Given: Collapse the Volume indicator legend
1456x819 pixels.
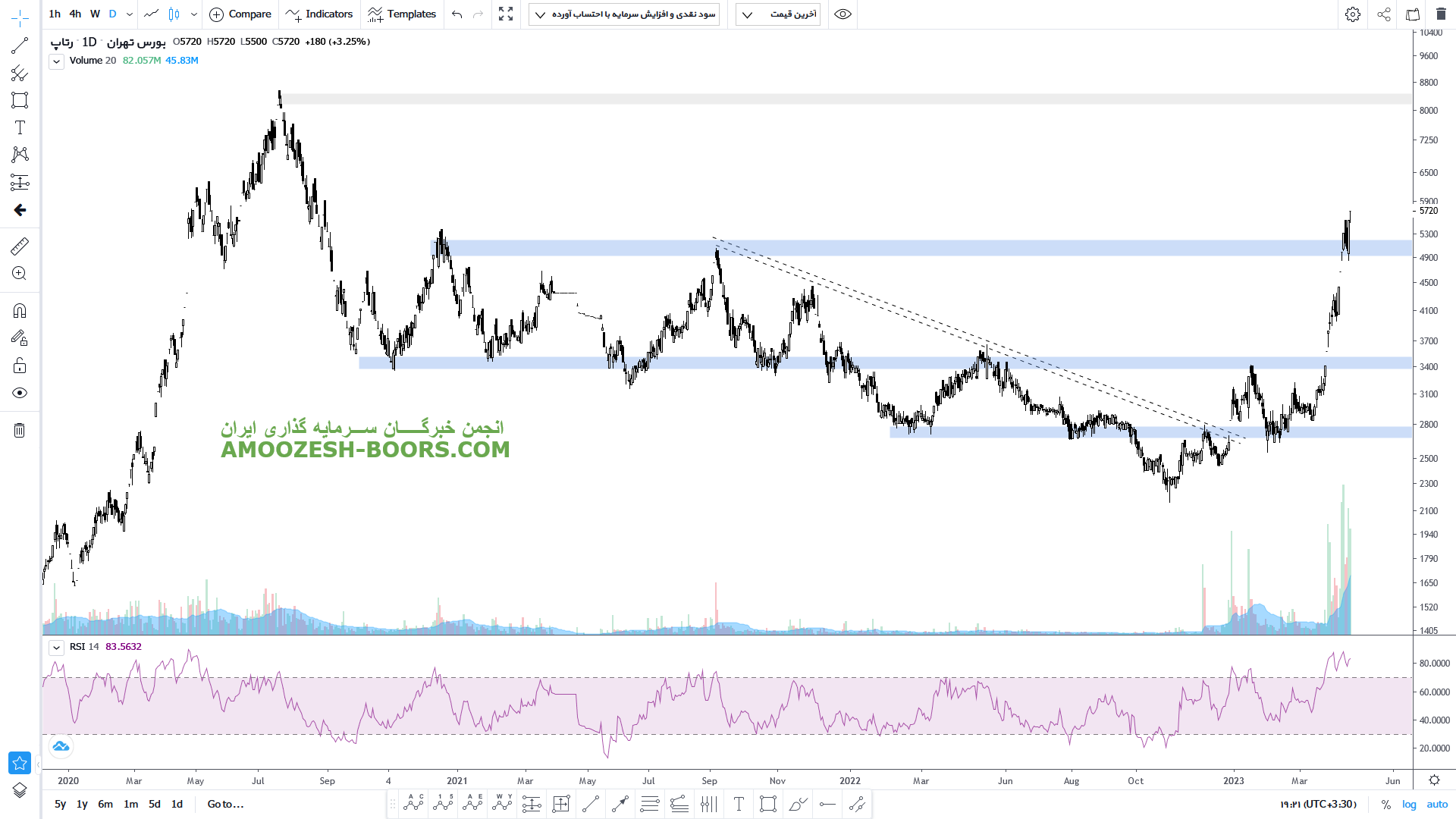Looking at the screenshot, I should (x=57, y=61).
